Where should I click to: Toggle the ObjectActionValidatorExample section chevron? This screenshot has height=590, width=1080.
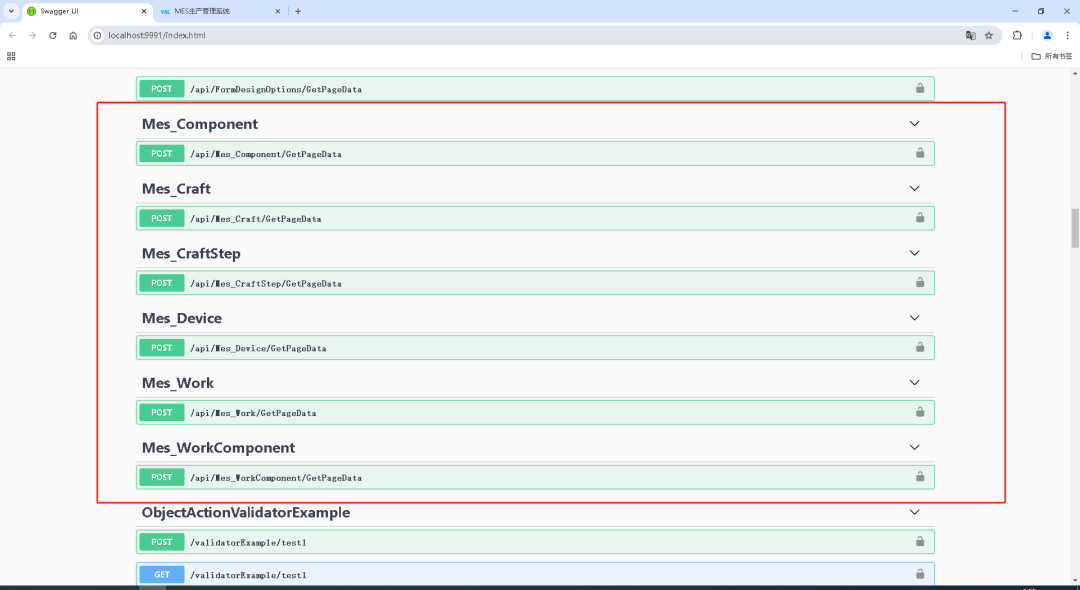tap(914, 512)
